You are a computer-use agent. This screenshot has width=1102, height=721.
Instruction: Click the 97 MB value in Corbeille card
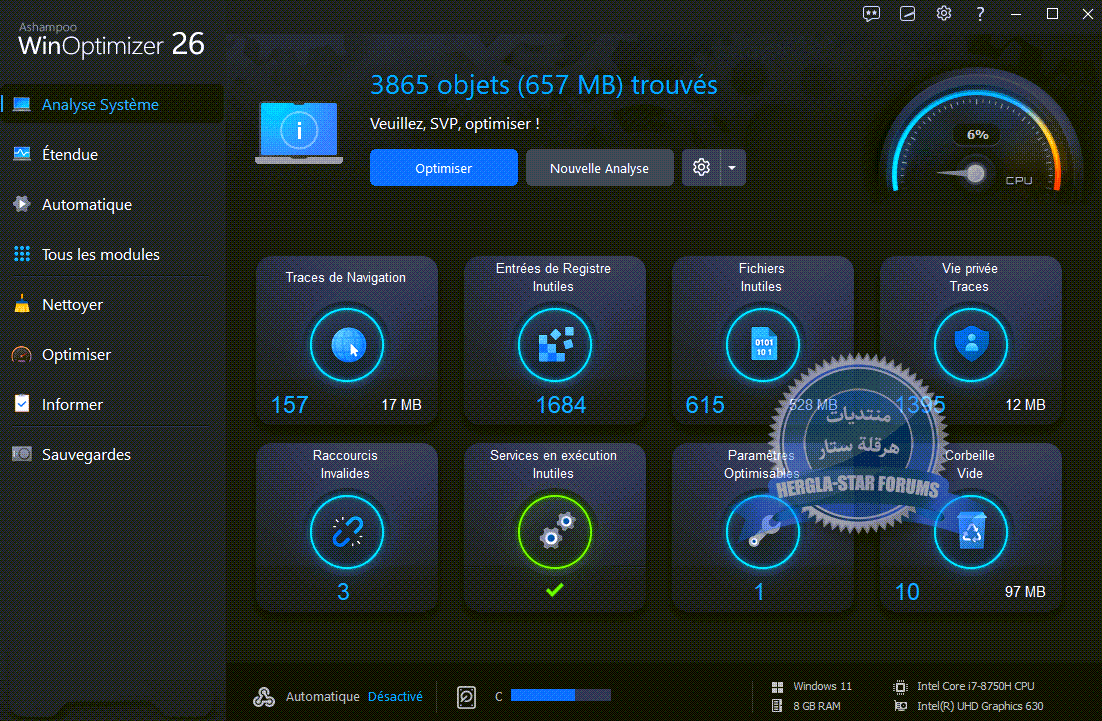click(x=1025, y=592)
